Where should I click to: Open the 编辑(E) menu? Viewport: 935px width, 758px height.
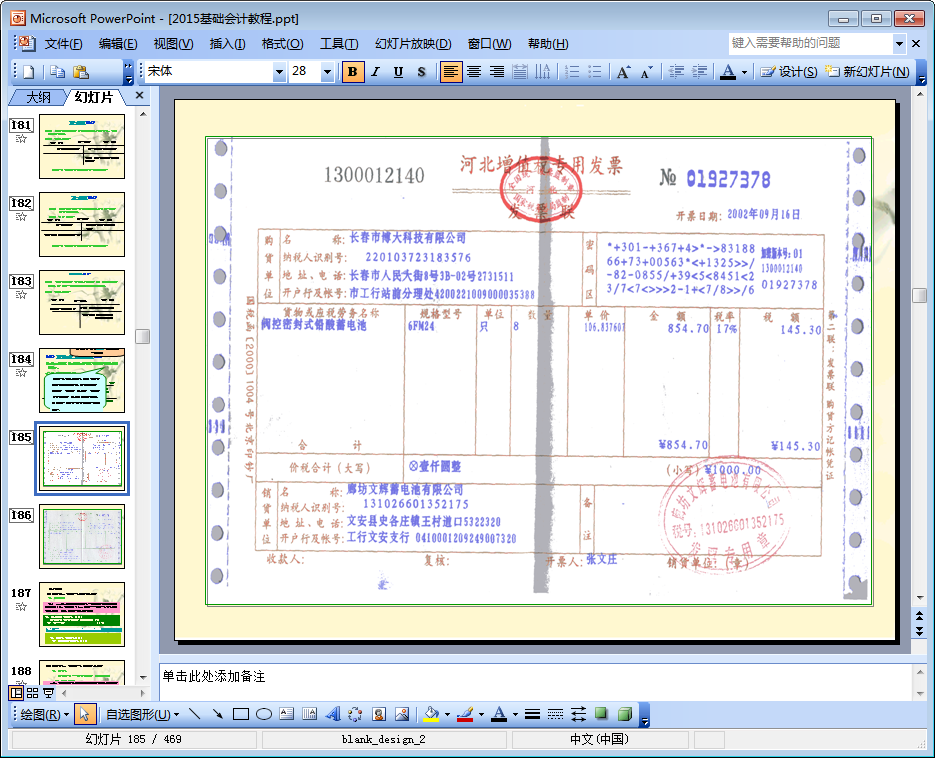click(x=117, y=44)
